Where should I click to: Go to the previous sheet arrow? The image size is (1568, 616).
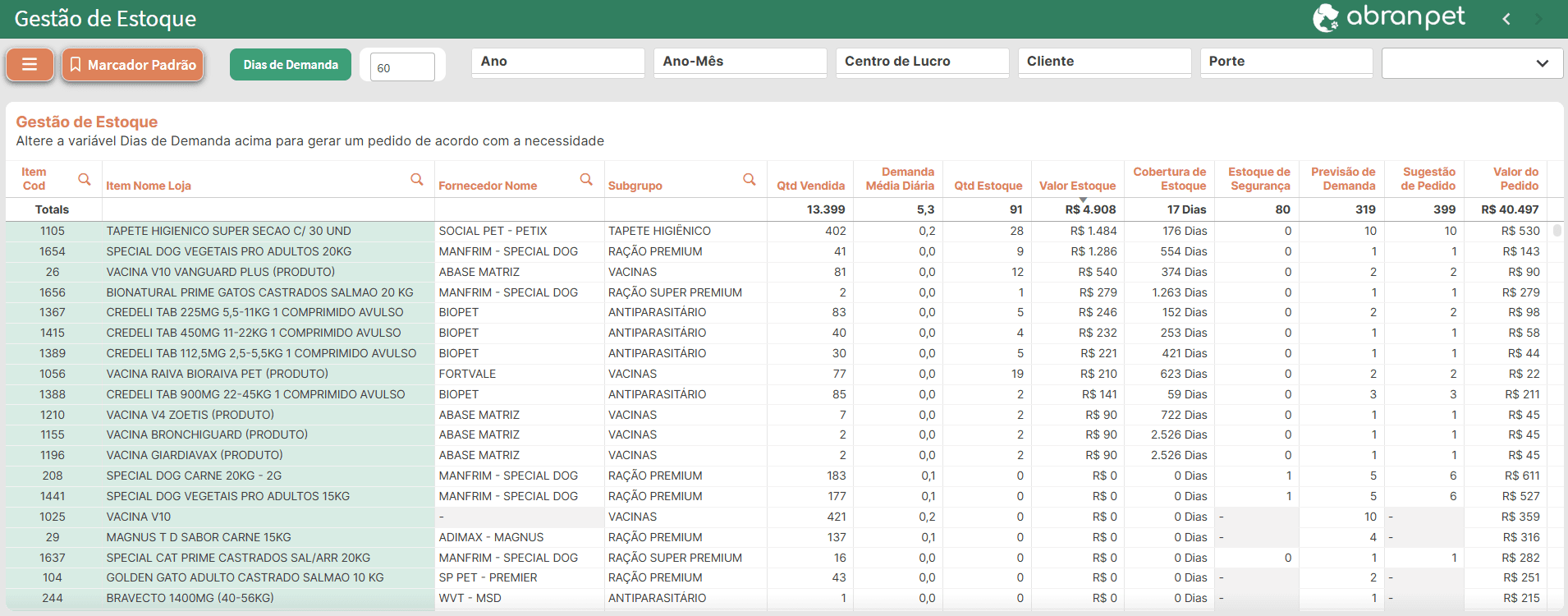click(1506, 19)
